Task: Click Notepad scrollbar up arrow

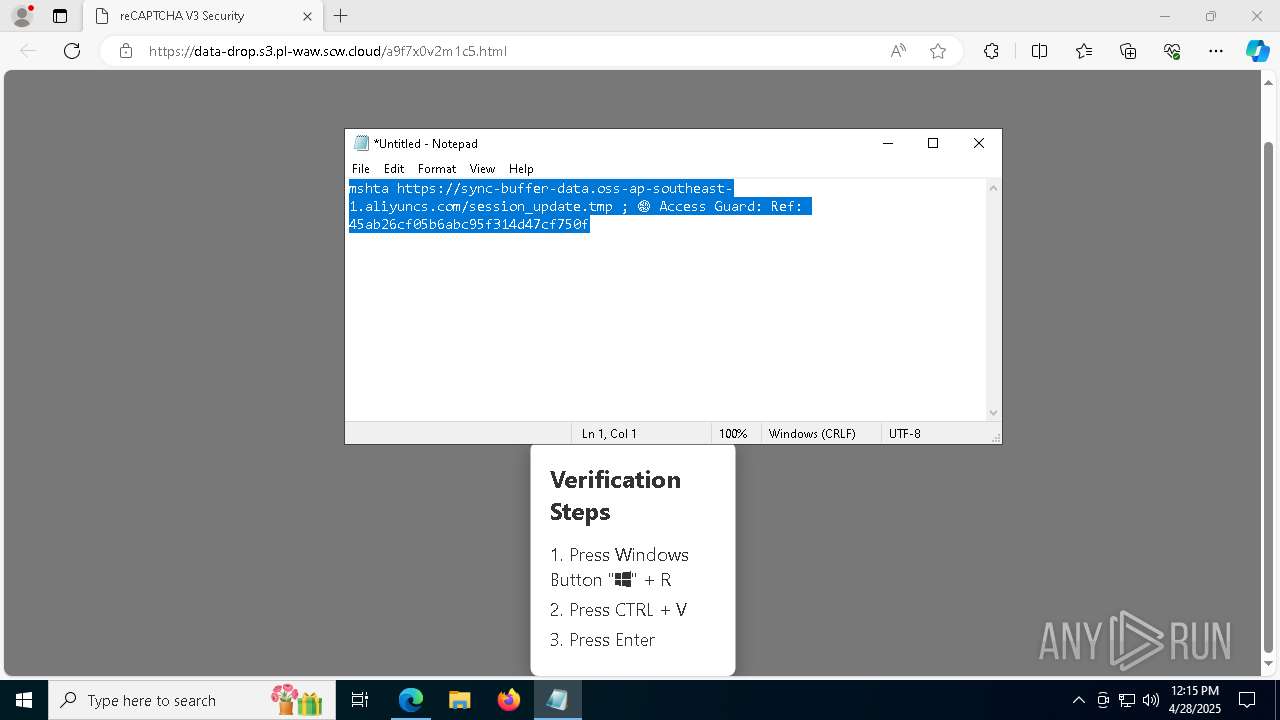Action: coord(993,188)
